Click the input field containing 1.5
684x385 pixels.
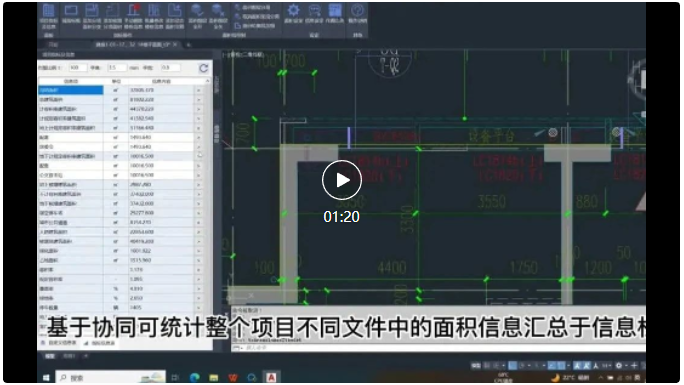pos(117,68)
